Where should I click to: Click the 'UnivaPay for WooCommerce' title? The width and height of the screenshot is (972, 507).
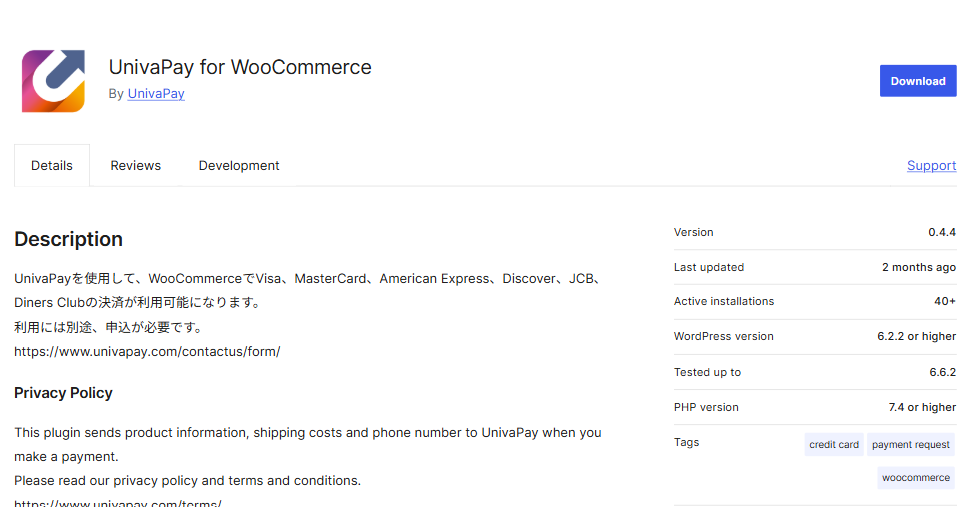[x=240, y=68]
